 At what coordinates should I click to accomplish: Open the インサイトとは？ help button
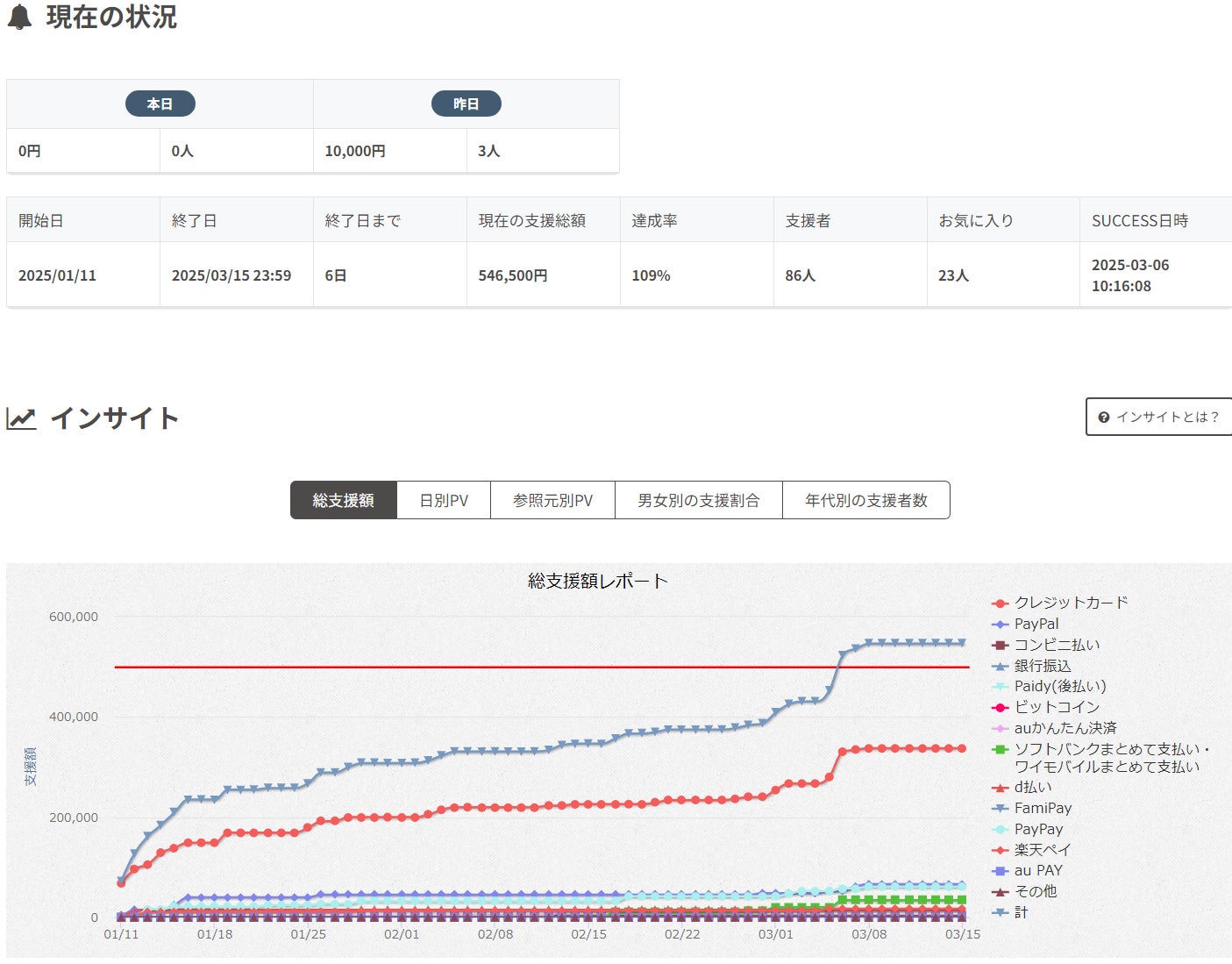[1158, 417]
